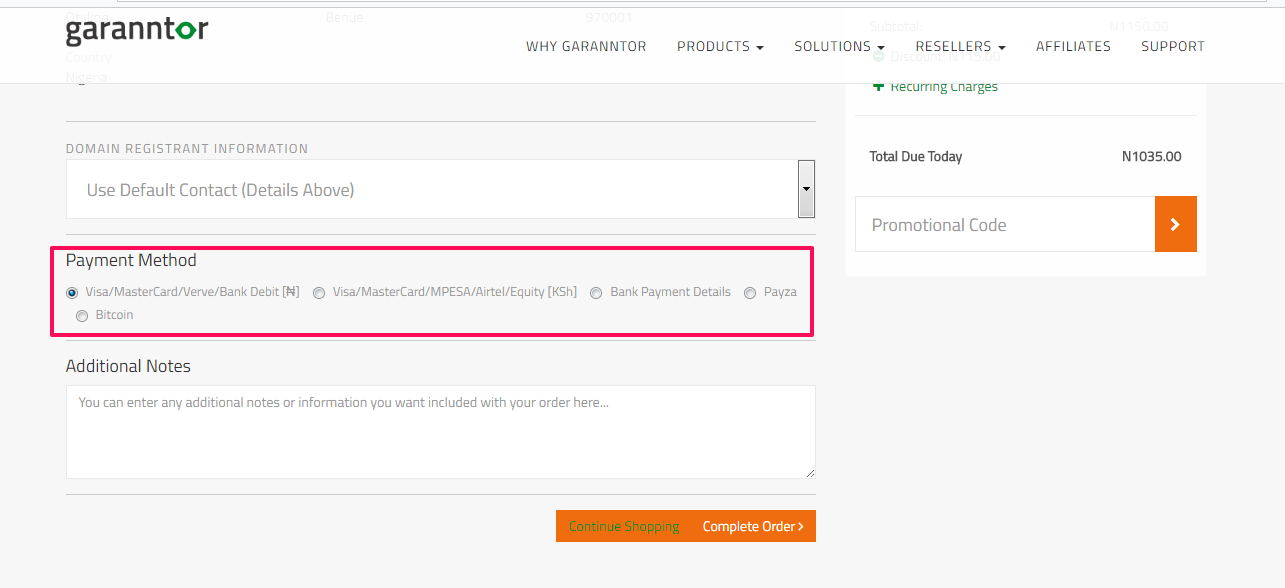Open Why Garanntor page
1285x588 pixels.
click(586, 46)
